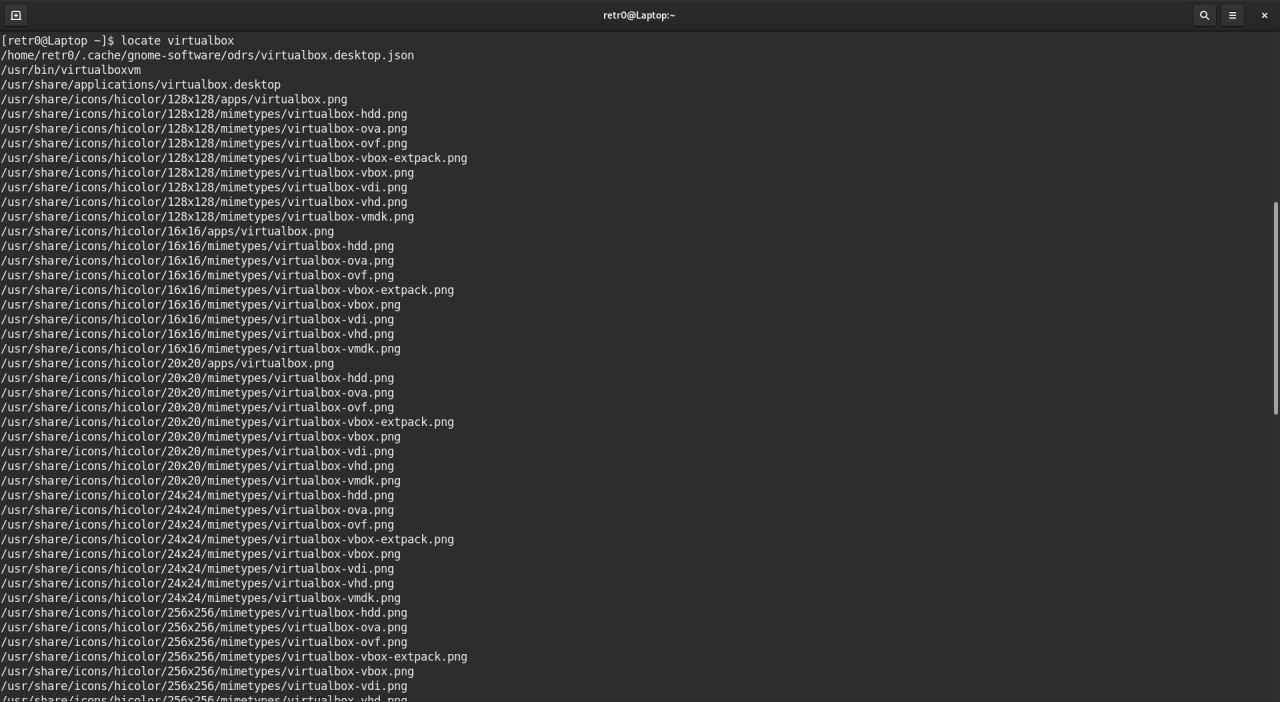This screenshot has height=702, width=1280.
Task: Select 20x20 virtualbox-vbox-extpack.png line
Action: pyautogui.click(x=227, y=422)
